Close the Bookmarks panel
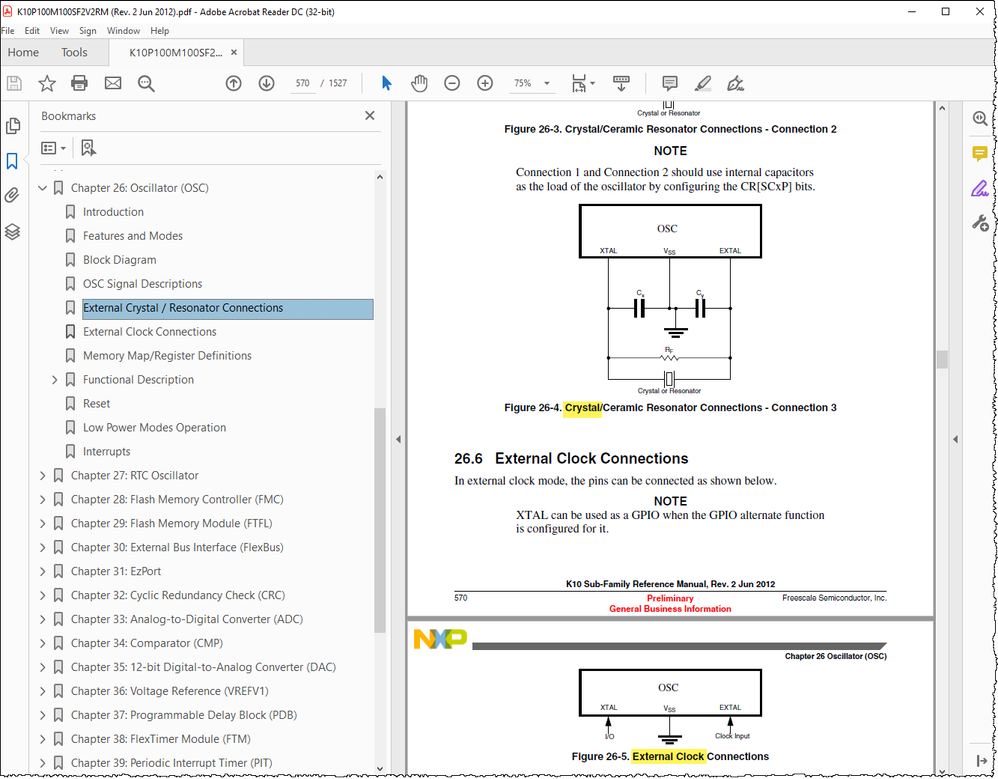This screenshot has height=779, width=998. click(370, 116)
